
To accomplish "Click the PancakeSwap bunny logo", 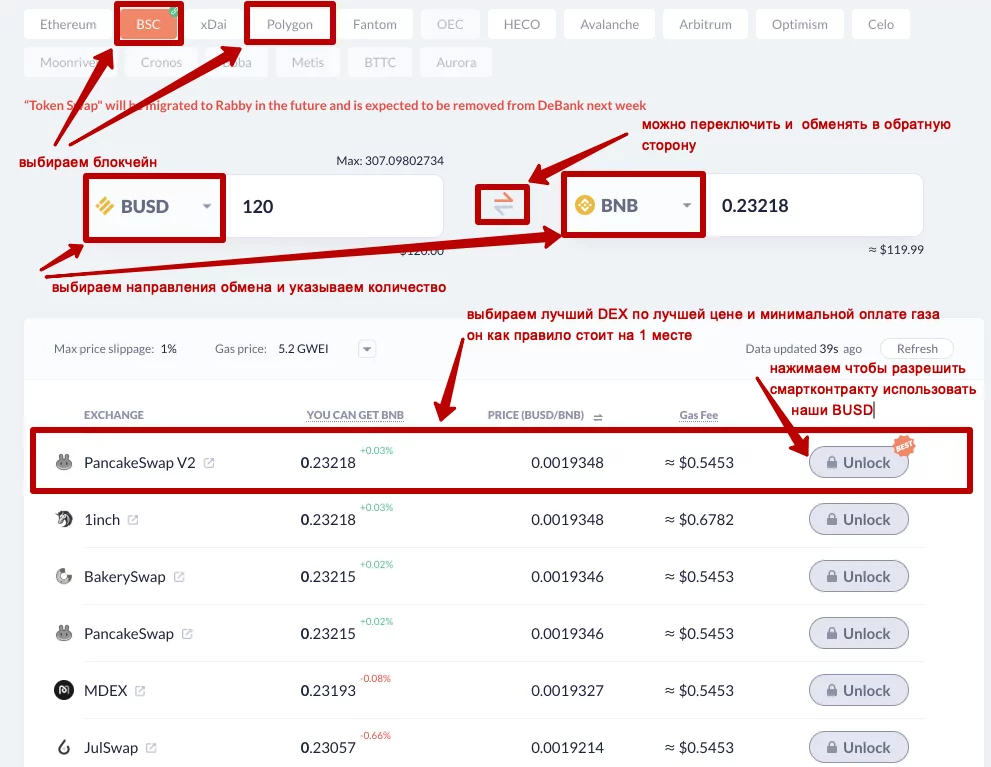I will pyautogui.click(x=64, y=633).
